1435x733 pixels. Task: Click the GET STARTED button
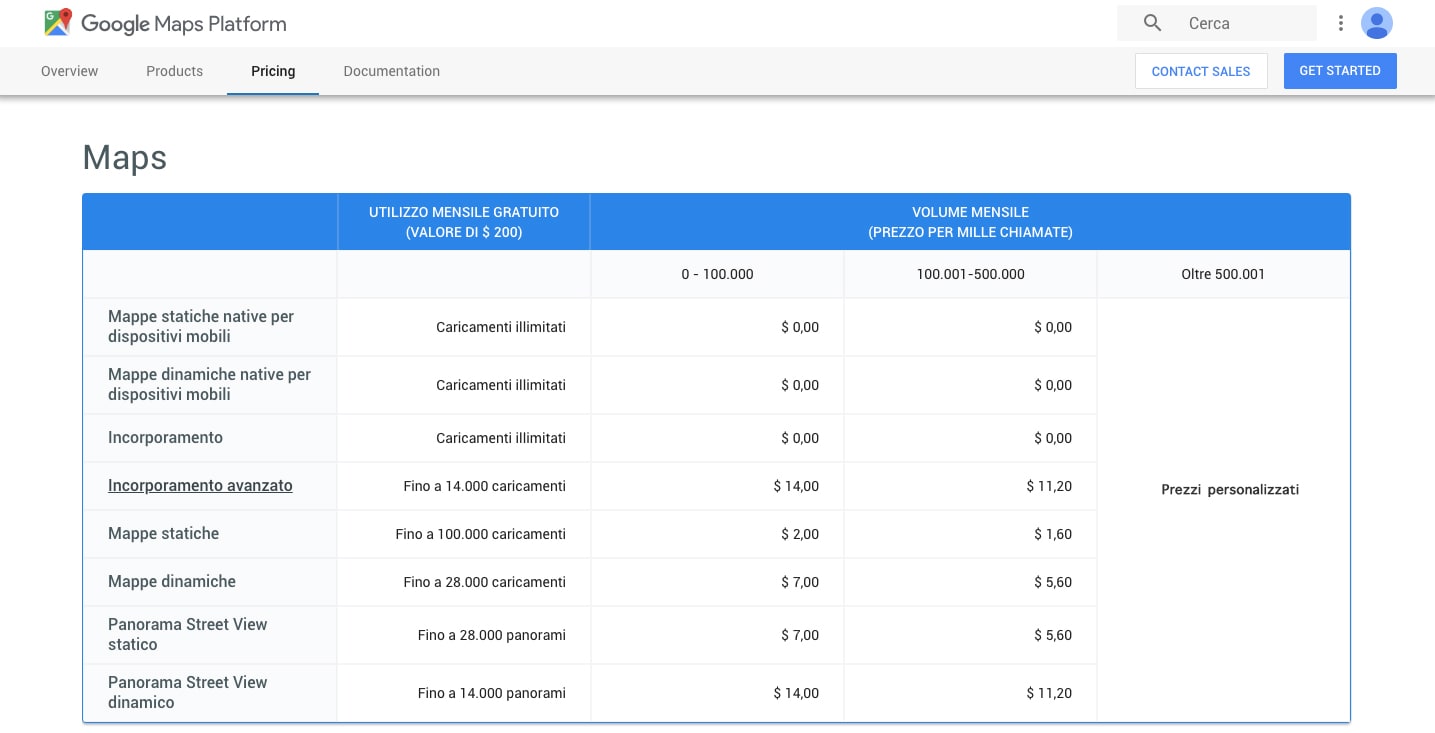[1340, 71]
